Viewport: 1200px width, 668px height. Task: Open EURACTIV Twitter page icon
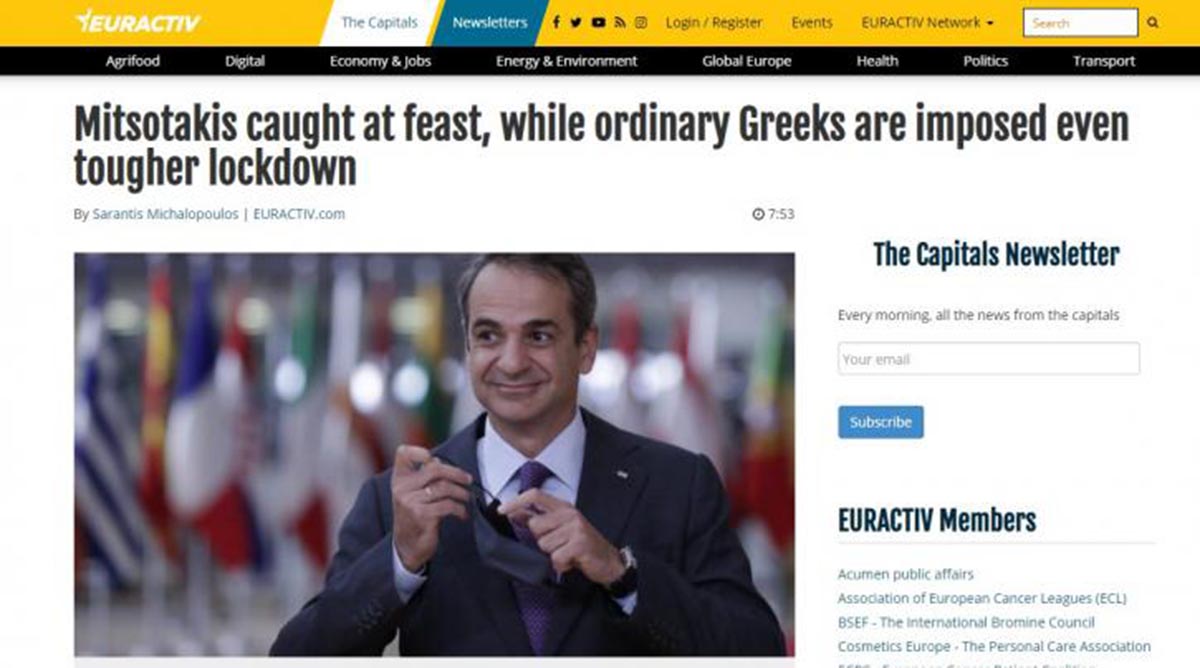pos(576,22)
